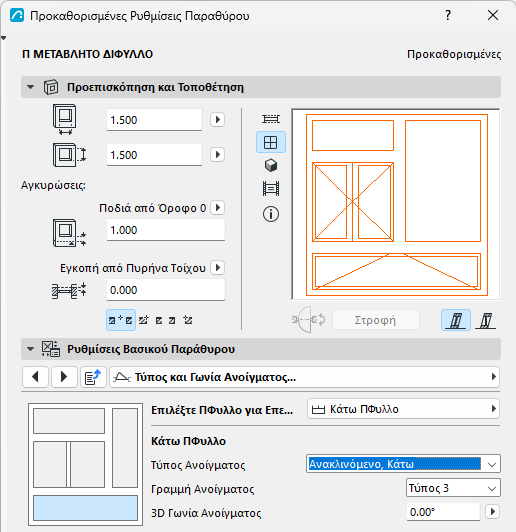Click the window width dimension icon
516x532 pixels.
(x=64, y=119)
